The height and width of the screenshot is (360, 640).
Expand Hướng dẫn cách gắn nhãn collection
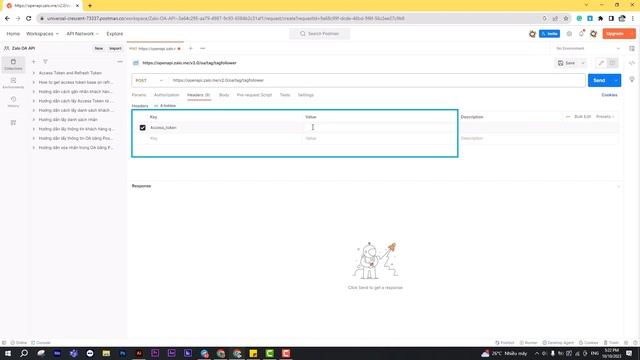tap(34, 92)
